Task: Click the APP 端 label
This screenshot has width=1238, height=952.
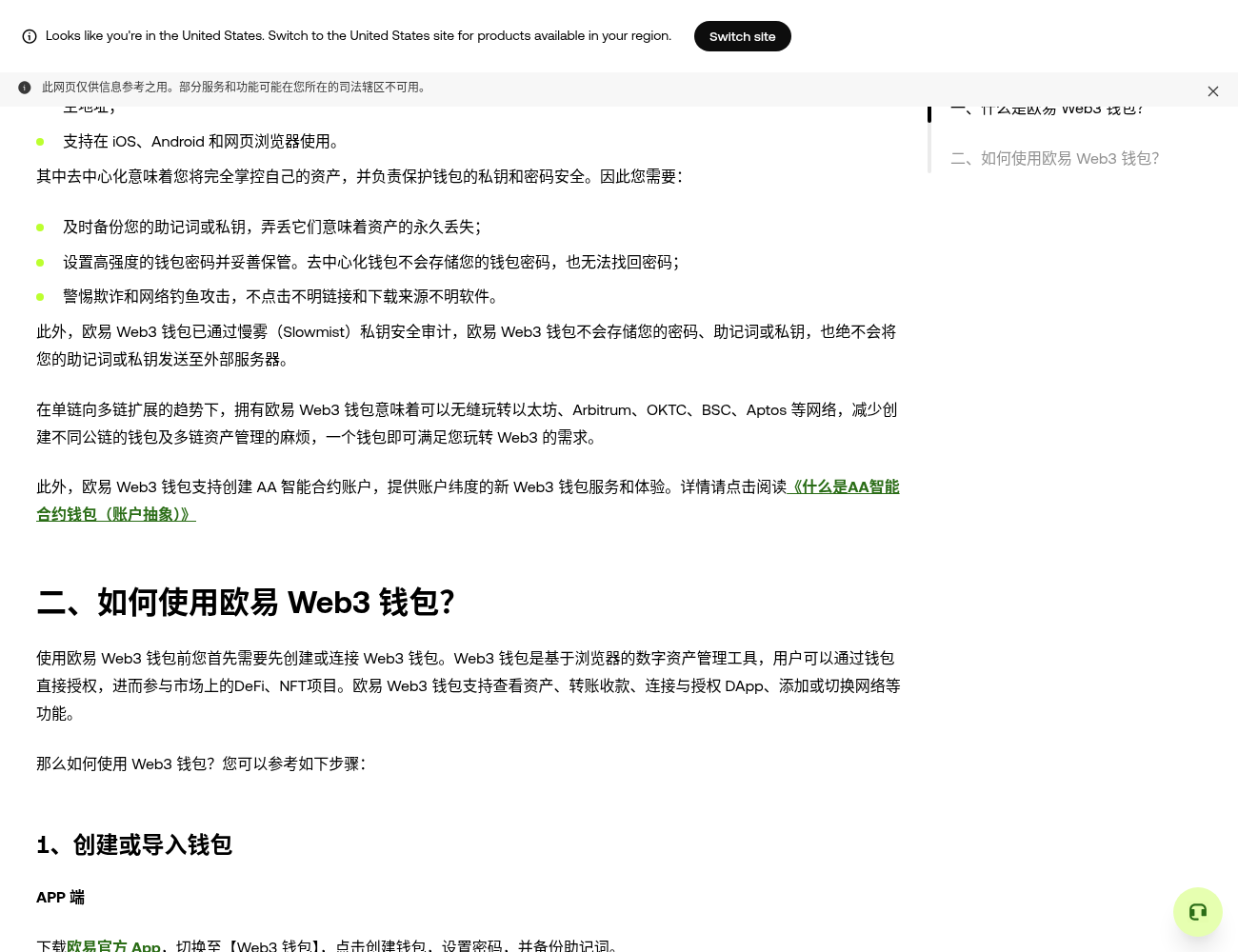Action: click(60, 898)
